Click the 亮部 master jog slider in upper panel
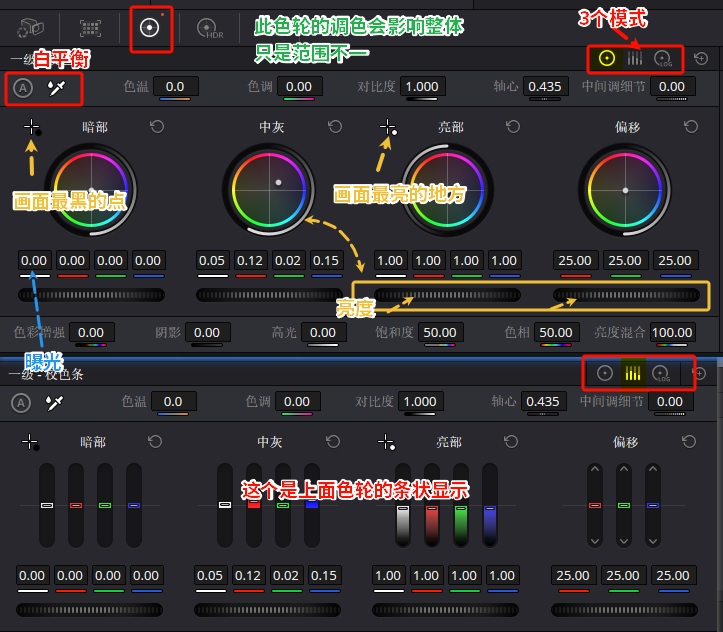Image resolution: width=723 pixels, height=632 pixels. point(447,295)
